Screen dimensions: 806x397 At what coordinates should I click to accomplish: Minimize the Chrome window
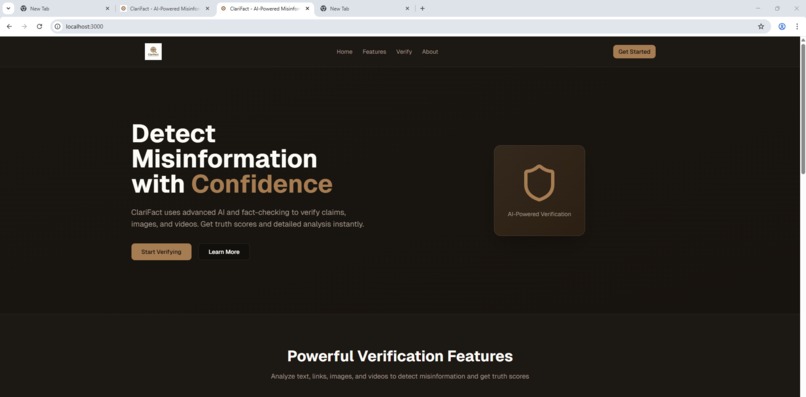tap(758, 8)
